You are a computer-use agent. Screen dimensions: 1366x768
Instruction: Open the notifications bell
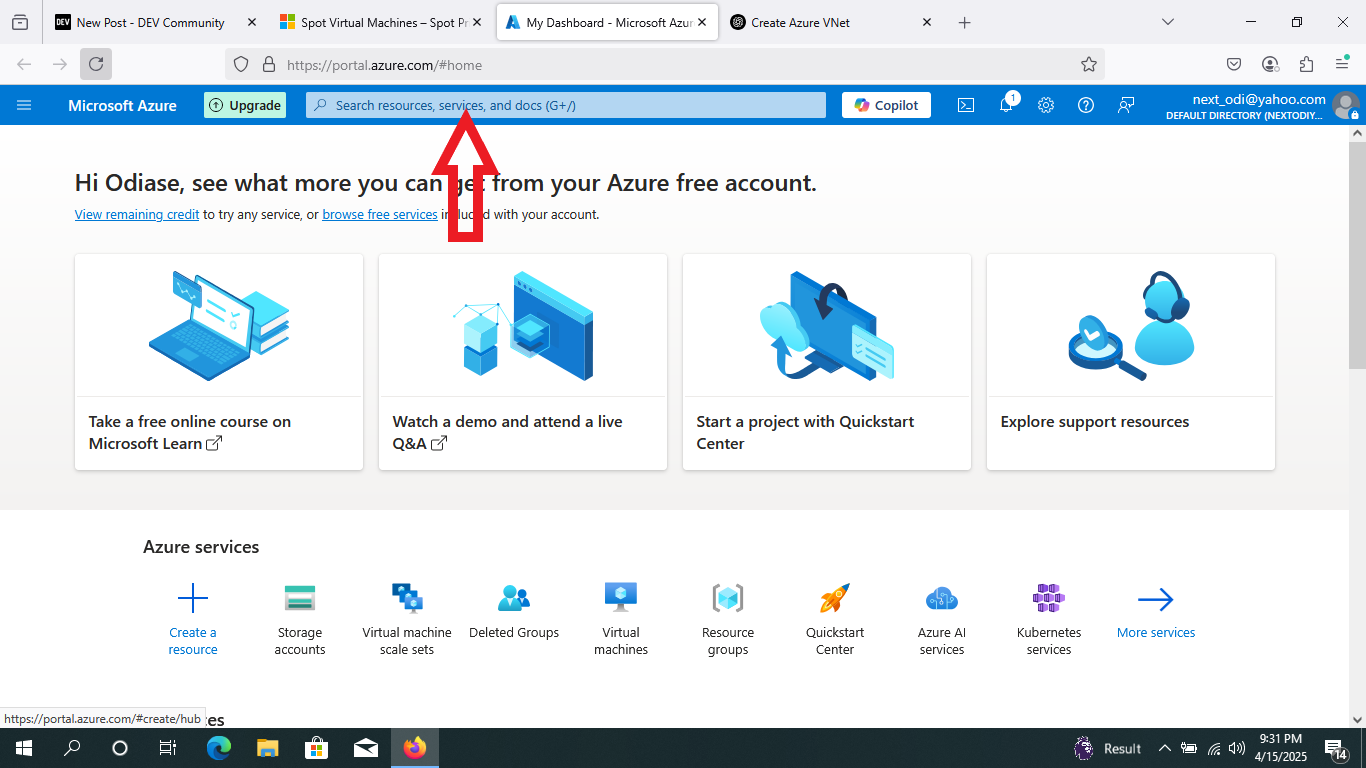click(1006, 105)
